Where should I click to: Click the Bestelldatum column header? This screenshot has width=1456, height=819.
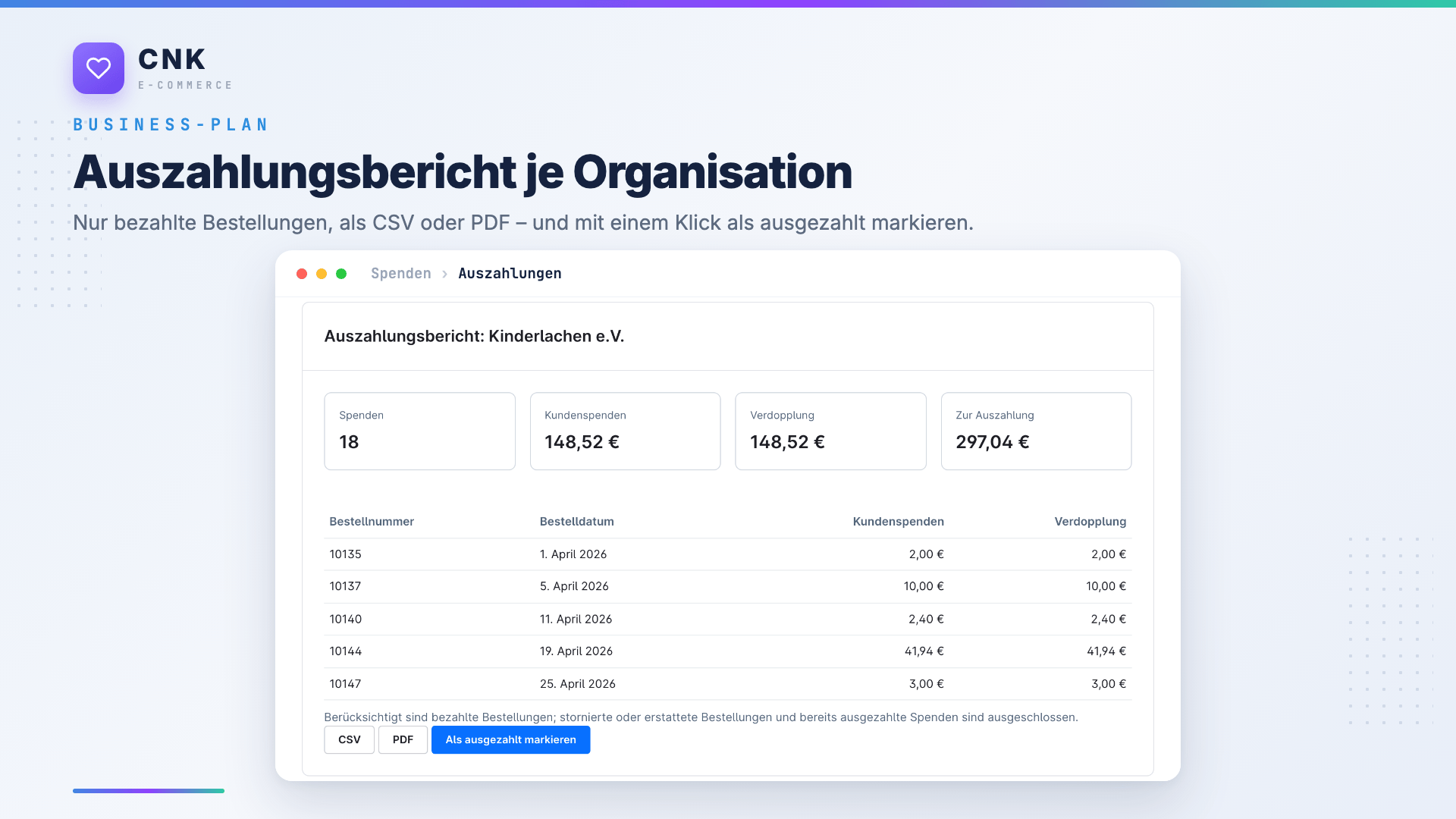point(577,522)
